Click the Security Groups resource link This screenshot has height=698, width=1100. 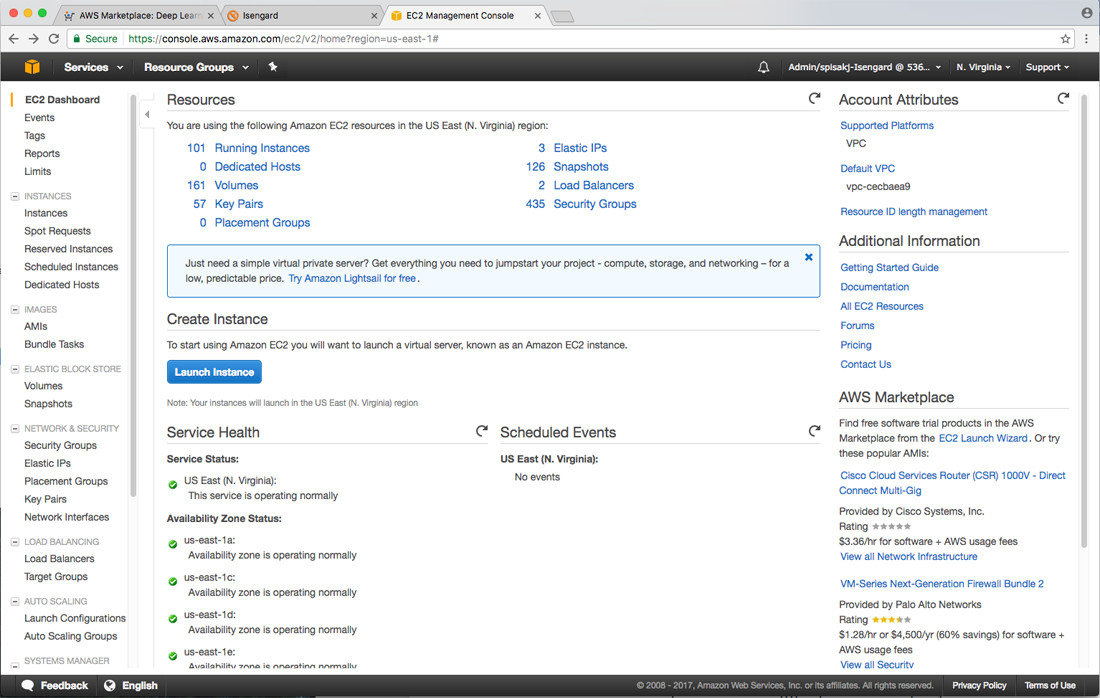595,204
